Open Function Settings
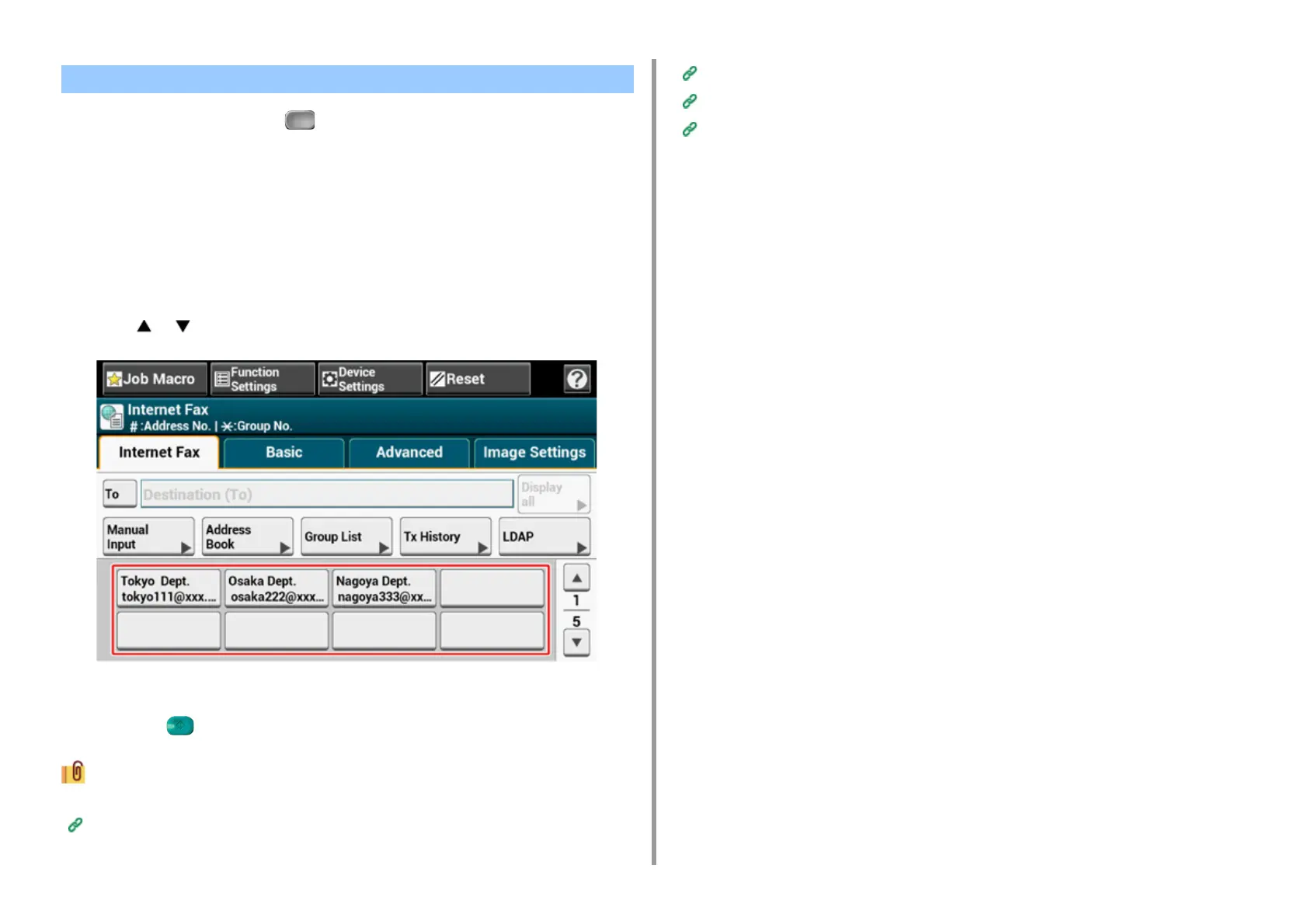Image resolution: width=1308 pixels, height=924 pixels. pyautogui.click(x=263, y=379)
